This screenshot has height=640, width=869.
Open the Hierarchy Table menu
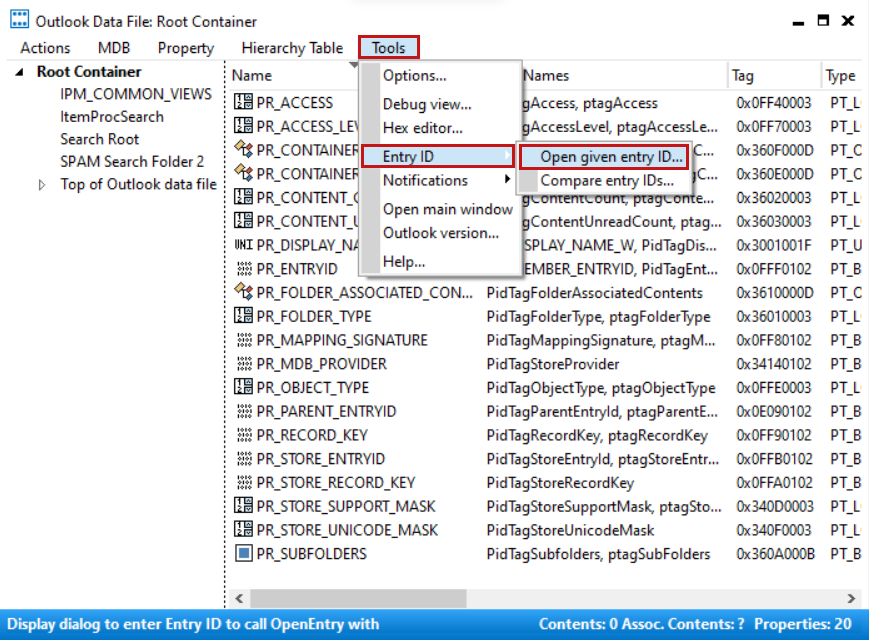click(x=292, y=48)
